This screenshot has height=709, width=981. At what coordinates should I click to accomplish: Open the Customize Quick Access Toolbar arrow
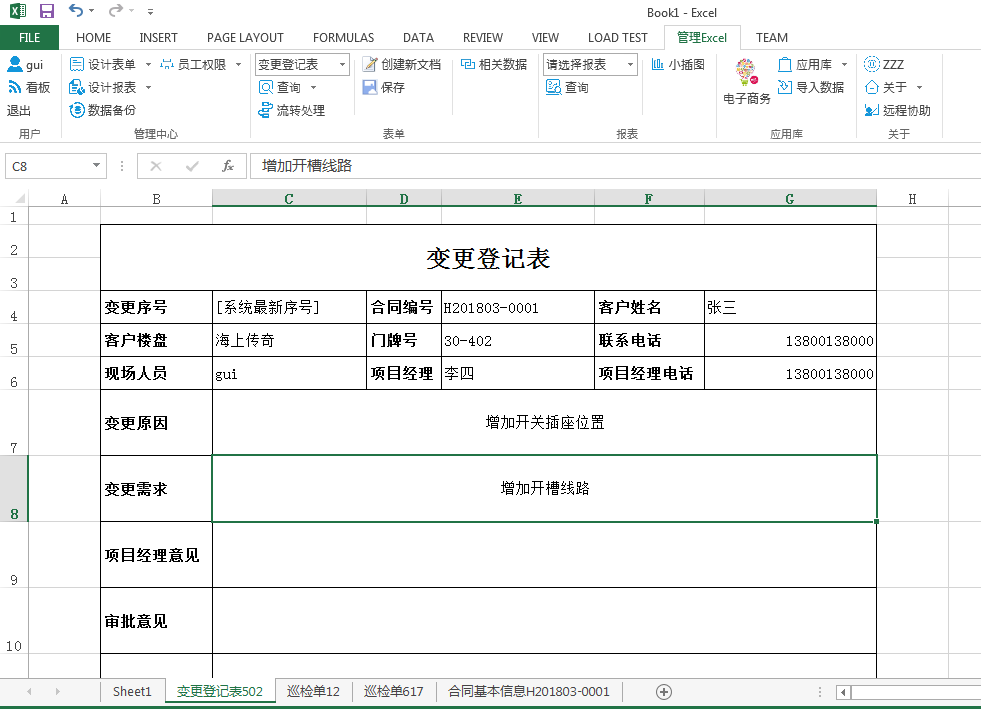tap(150, 11)
